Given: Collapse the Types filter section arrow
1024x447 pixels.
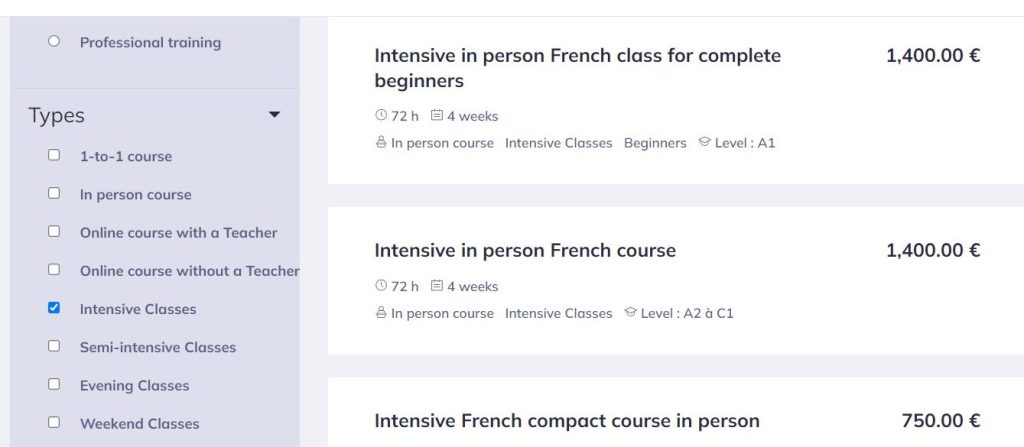Looking at the screenshot, I should [x=275, y=115].
